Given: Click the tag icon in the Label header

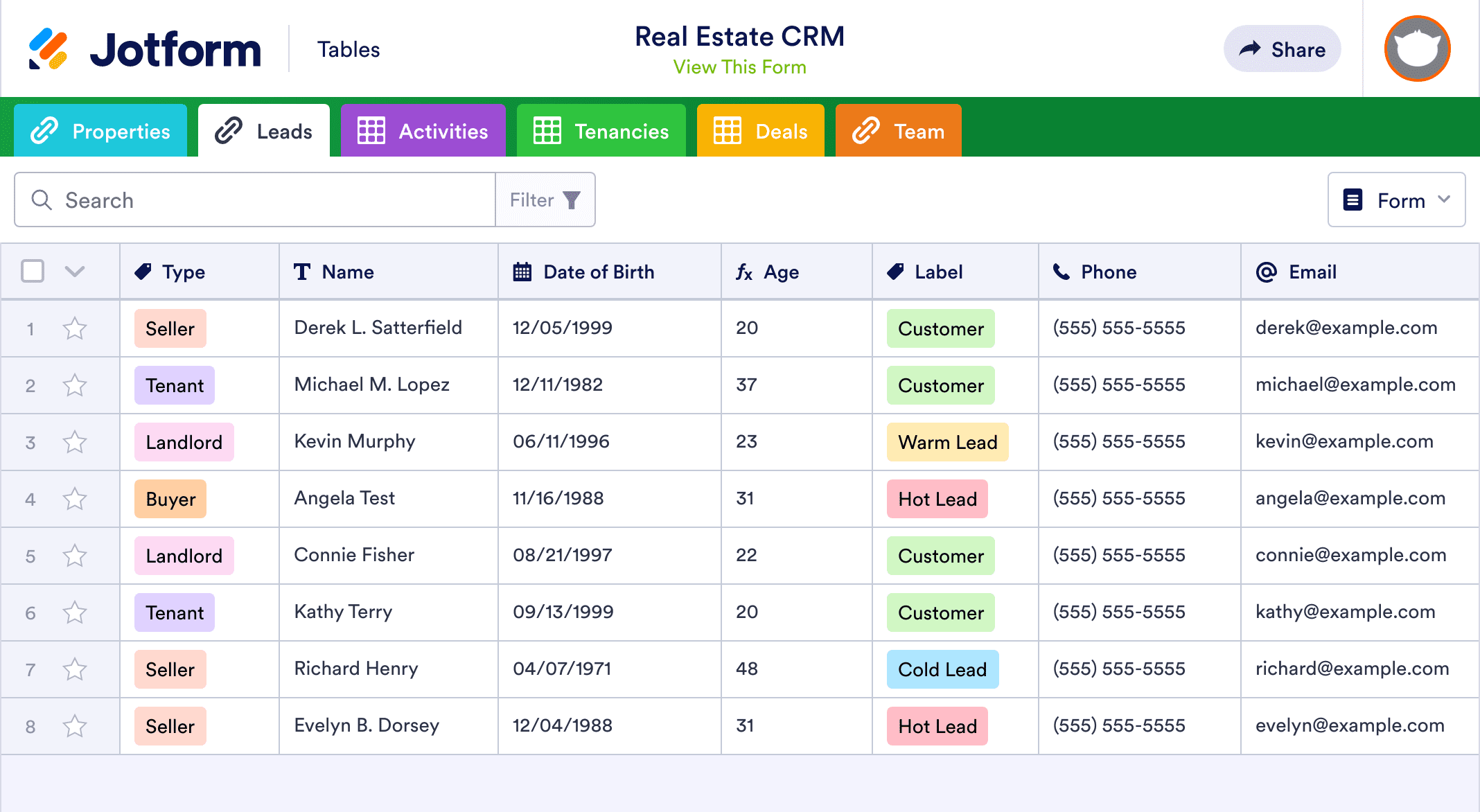Looking at the screenshot, I should (895, 272).
